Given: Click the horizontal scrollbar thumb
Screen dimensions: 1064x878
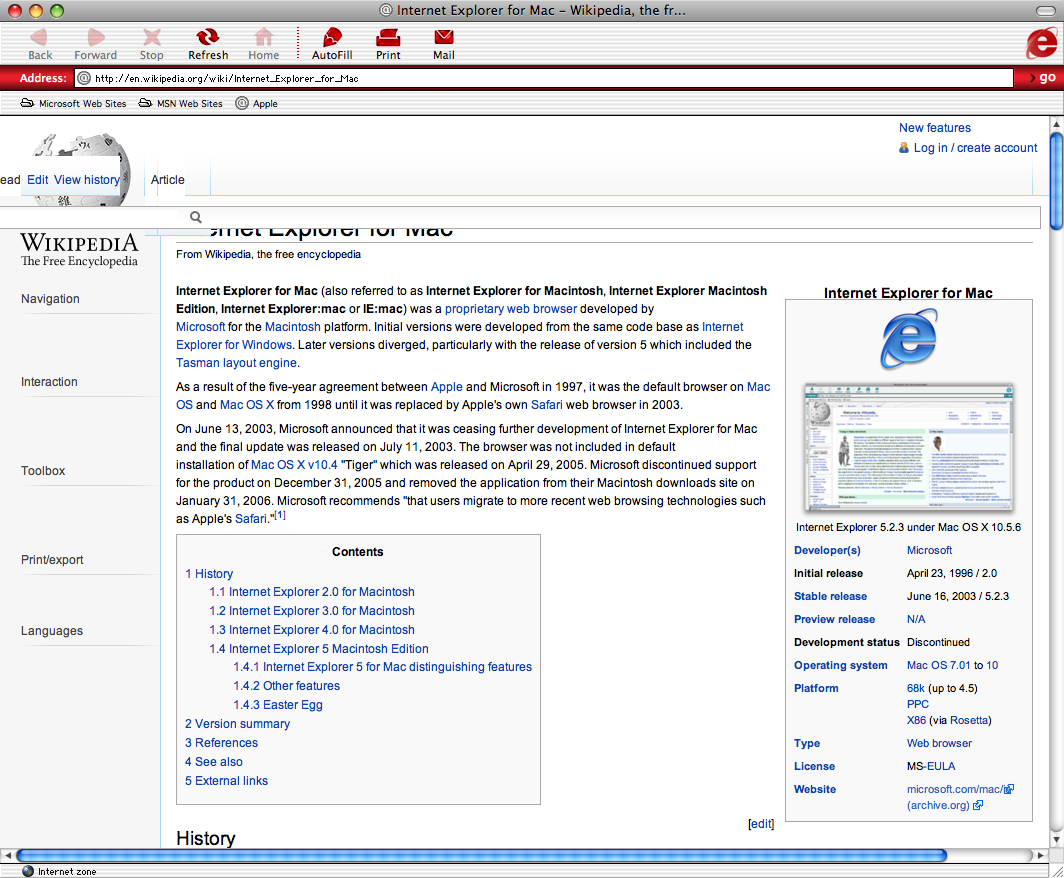Looking at the screenshot, I should click(481, 856).
